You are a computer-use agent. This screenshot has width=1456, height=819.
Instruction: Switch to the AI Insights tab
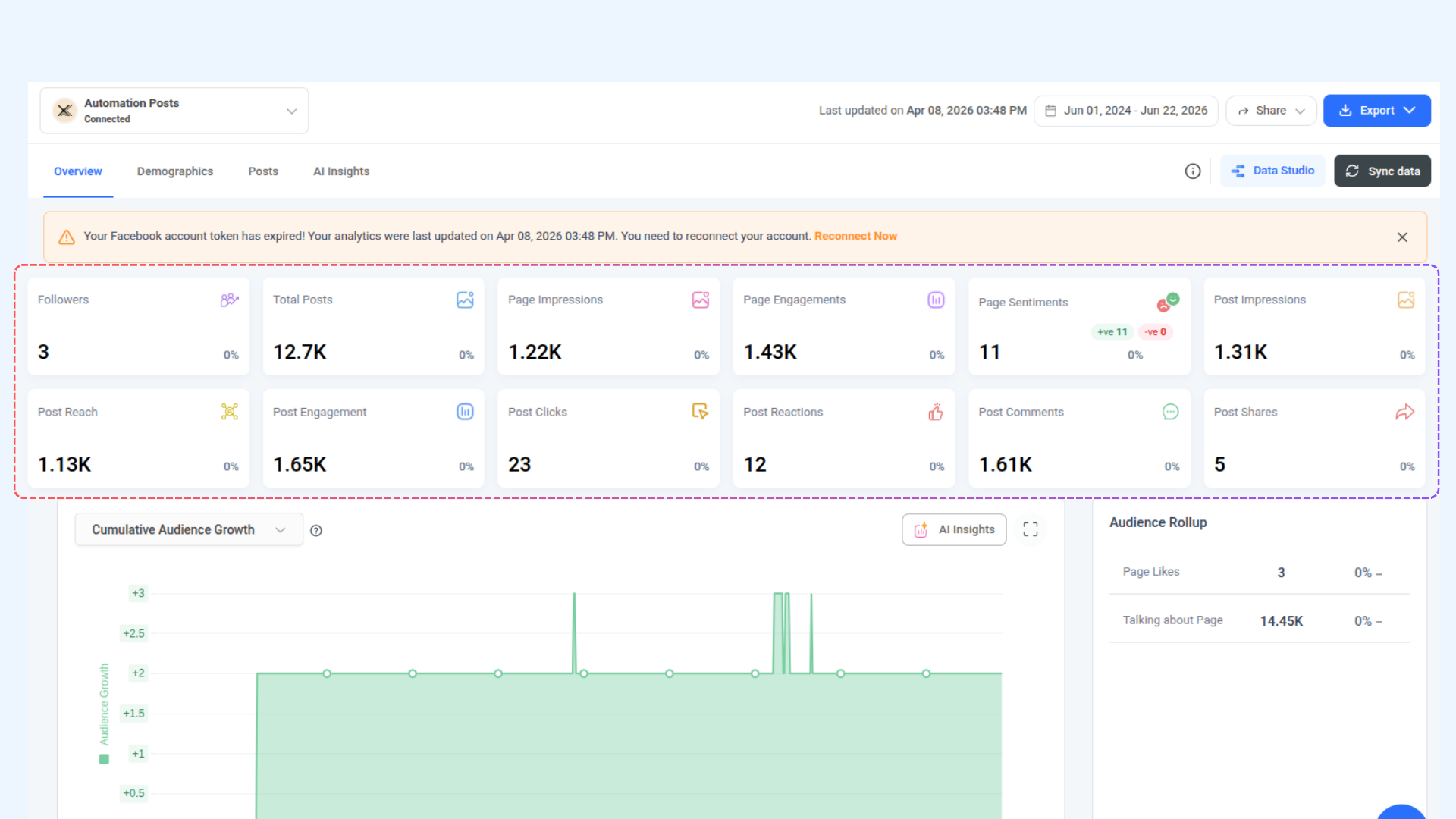click(x=341, y=171)
